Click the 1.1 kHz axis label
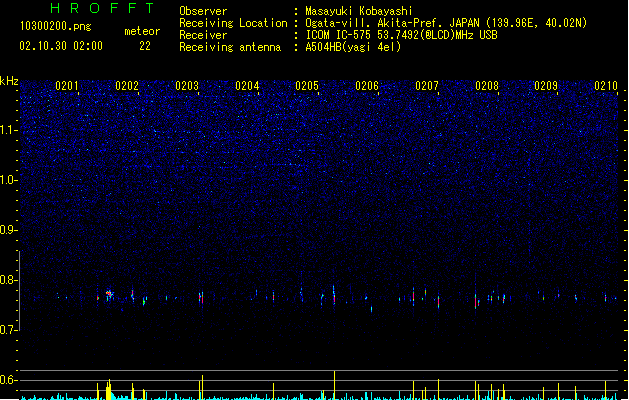 pyautogui.click(x=8, y=130)
